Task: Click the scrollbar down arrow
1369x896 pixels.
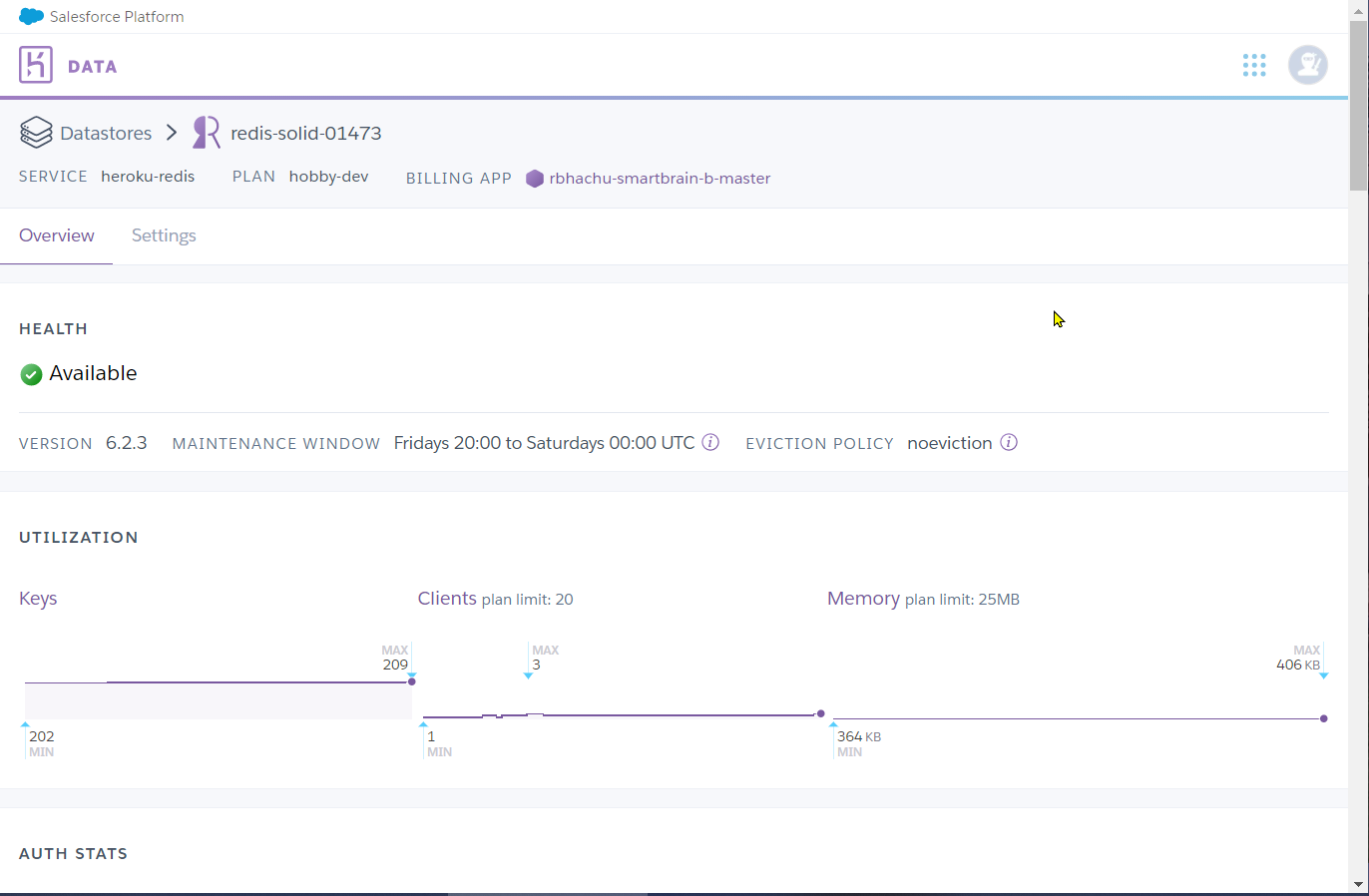Action: tap(1358, 884)
